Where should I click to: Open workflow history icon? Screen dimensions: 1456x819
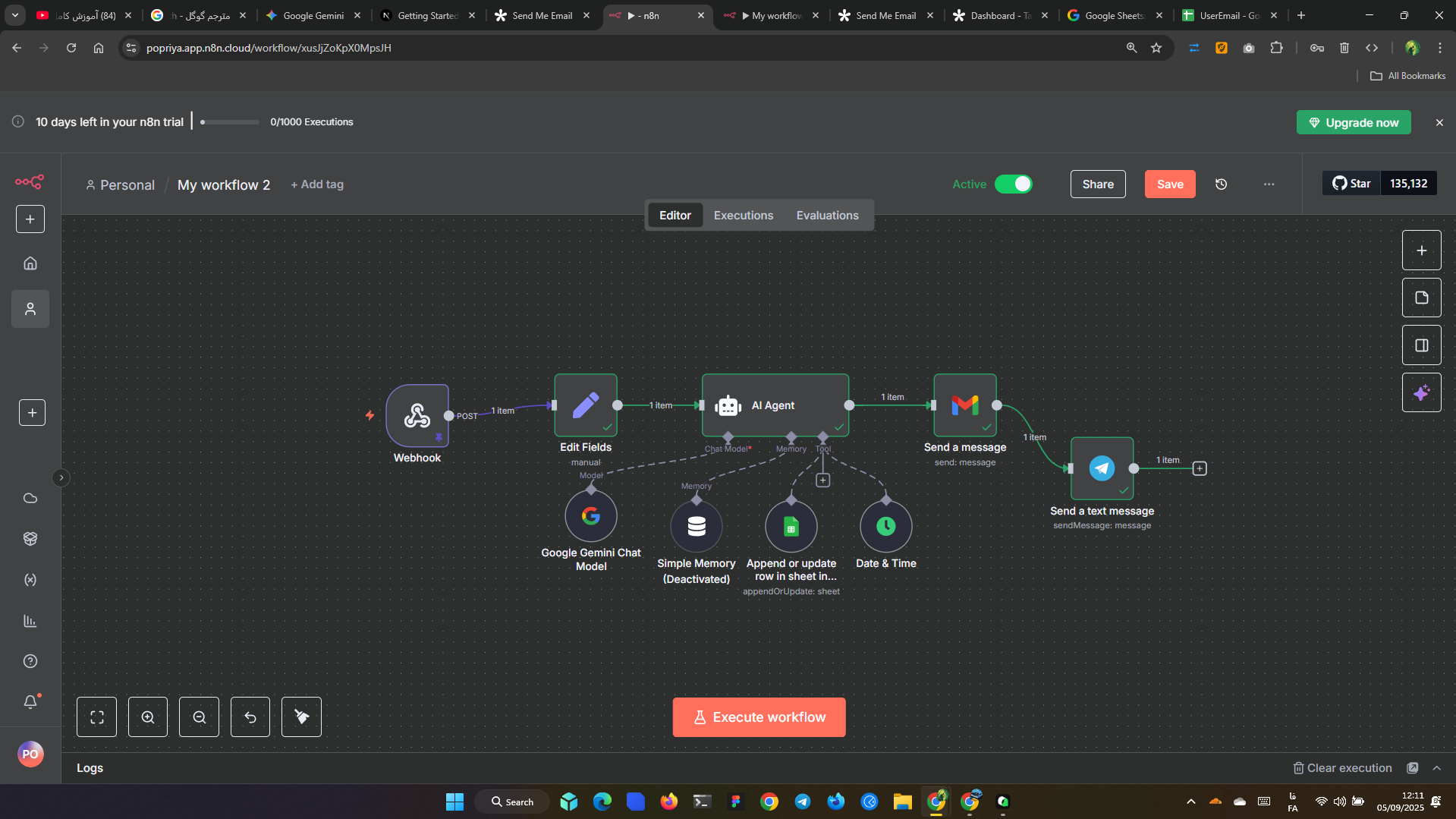[1221, 184]
